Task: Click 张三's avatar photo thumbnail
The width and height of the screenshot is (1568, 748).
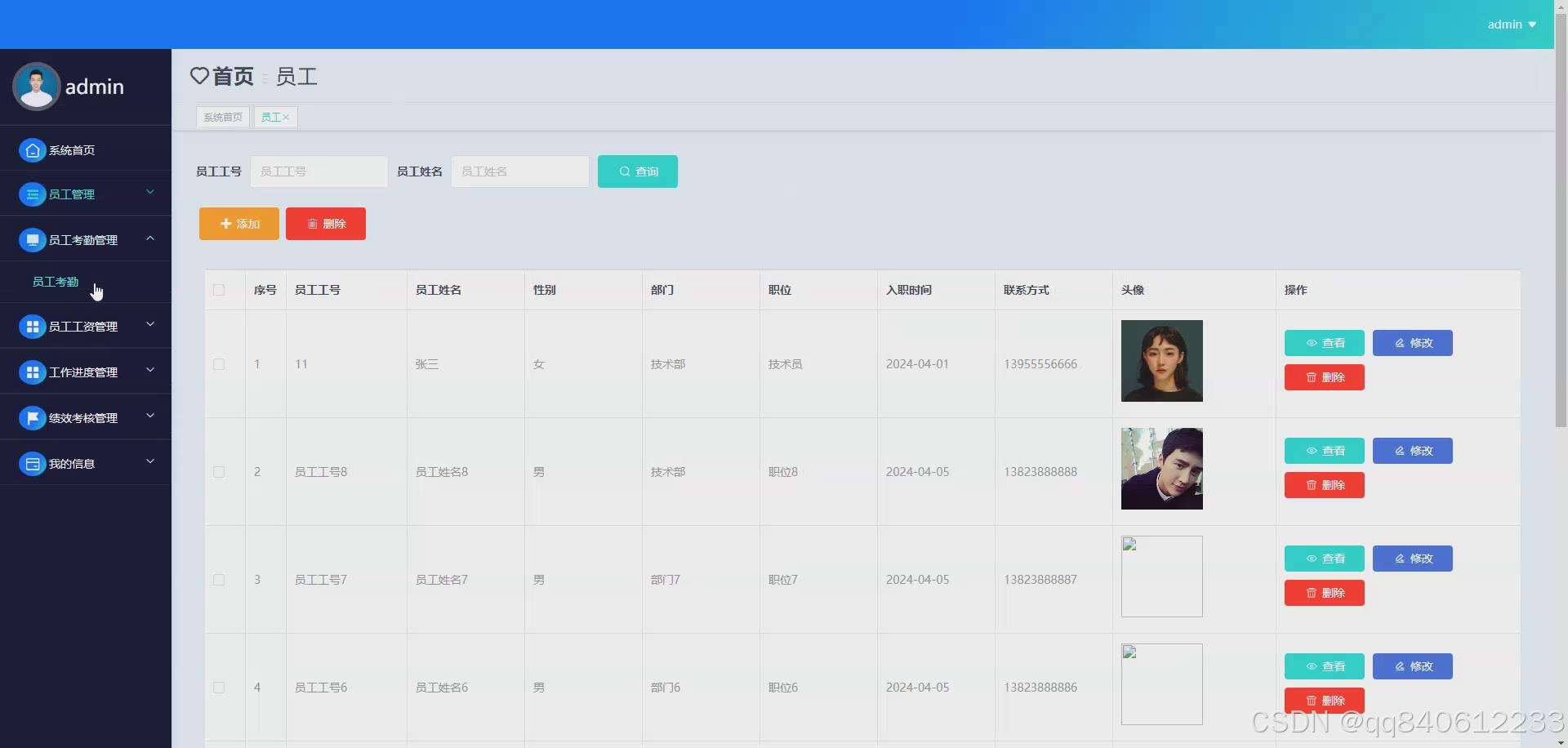Action: [x=1162, y=361]
